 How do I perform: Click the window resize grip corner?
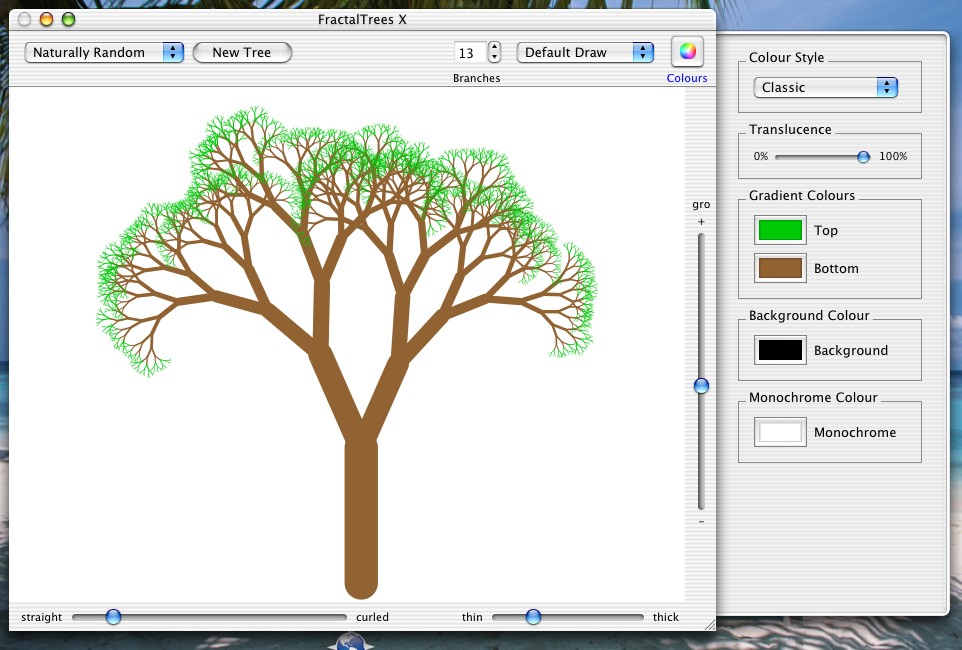(x=709, y=624)
